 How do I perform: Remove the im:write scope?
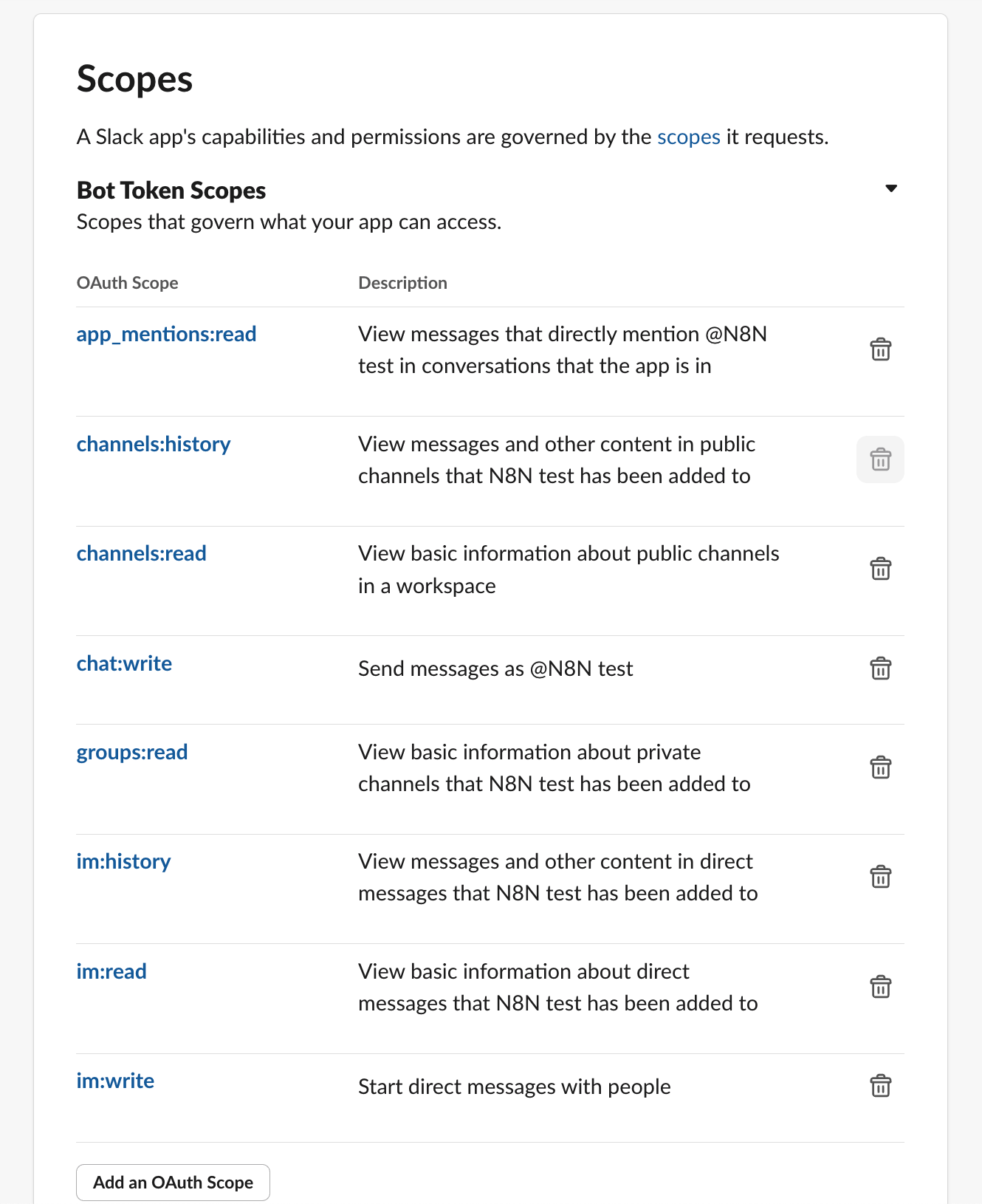(x=880, y=1086)
